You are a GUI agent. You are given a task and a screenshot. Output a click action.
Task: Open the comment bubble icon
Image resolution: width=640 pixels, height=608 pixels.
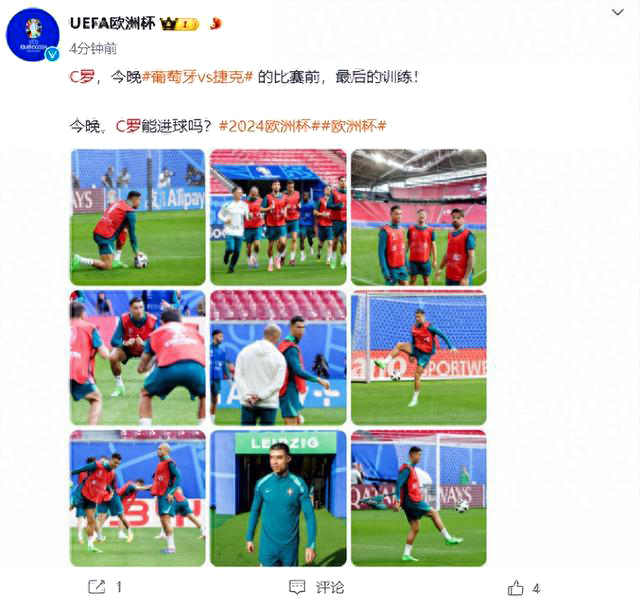[297, 587]
